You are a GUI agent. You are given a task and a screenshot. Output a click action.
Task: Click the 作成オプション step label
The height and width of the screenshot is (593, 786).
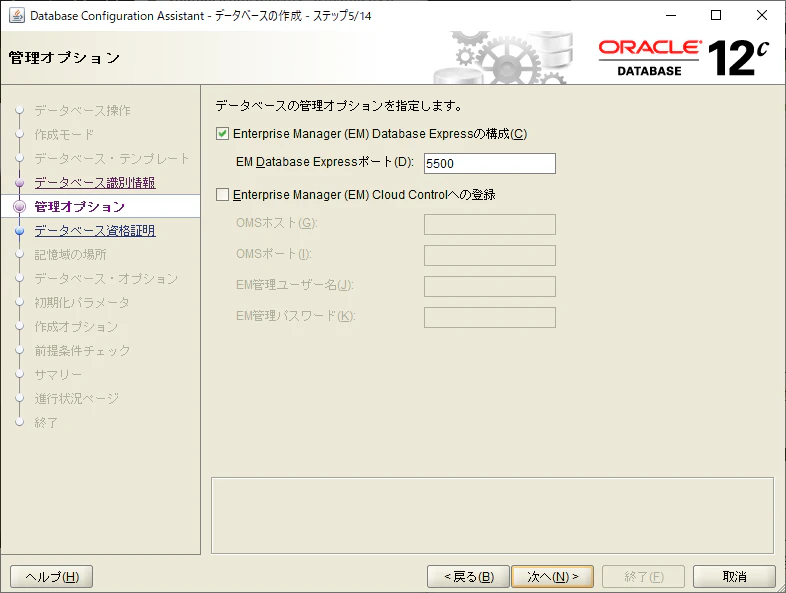pyautogui.click(x=76, y=327)
